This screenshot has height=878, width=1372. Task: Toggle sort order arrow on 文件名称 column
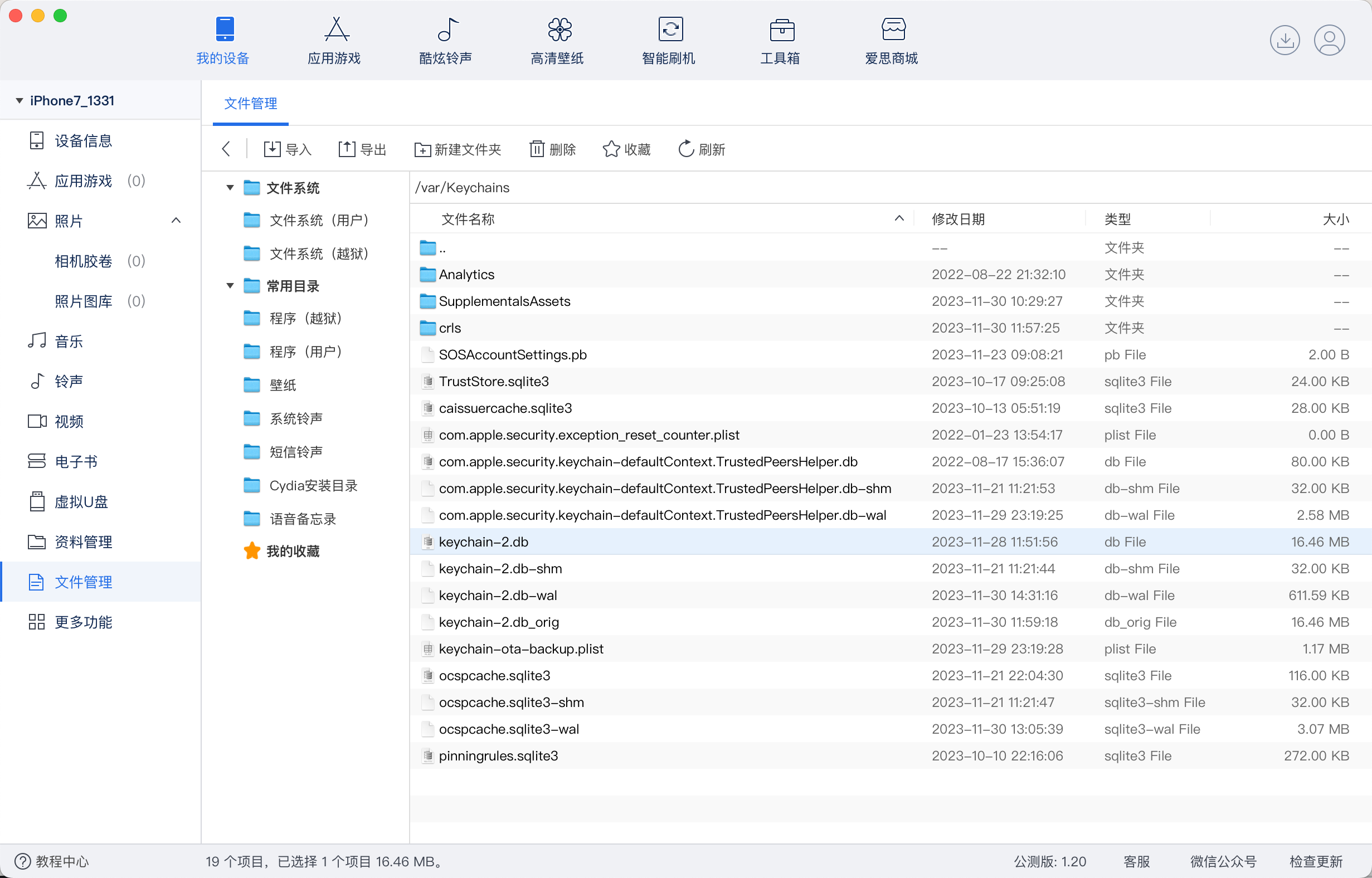(899, 218)
